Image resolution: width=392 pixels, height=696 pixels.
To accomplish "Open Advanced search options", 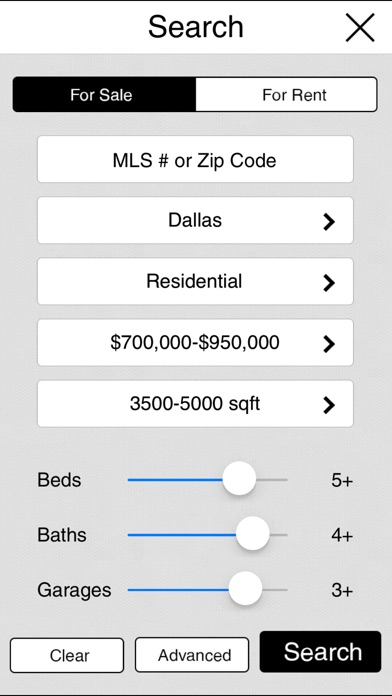I will (x=192, y=655).
